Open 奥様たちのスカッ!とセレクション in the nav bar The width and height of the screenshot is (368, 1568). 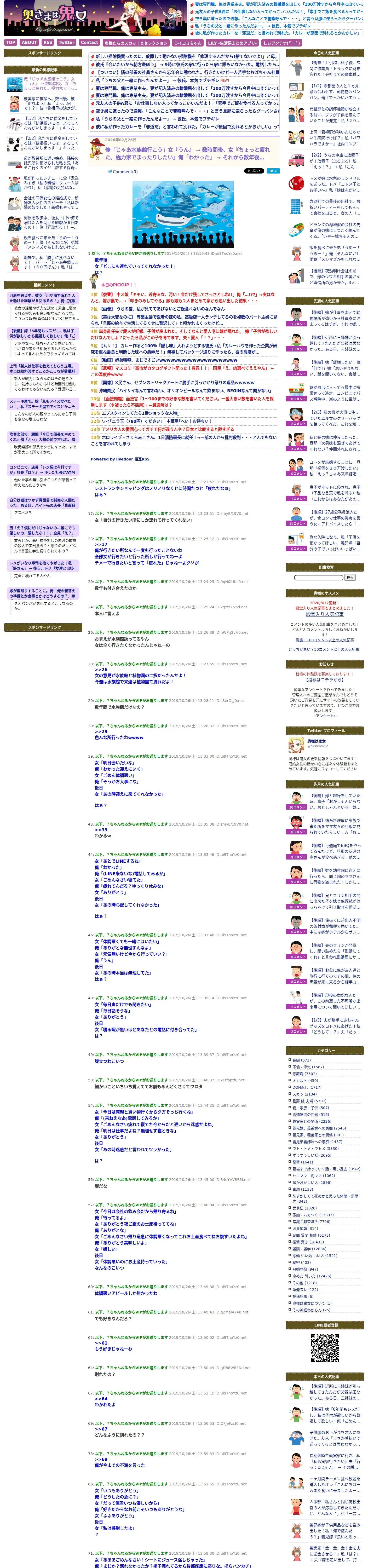click(136, 43)
